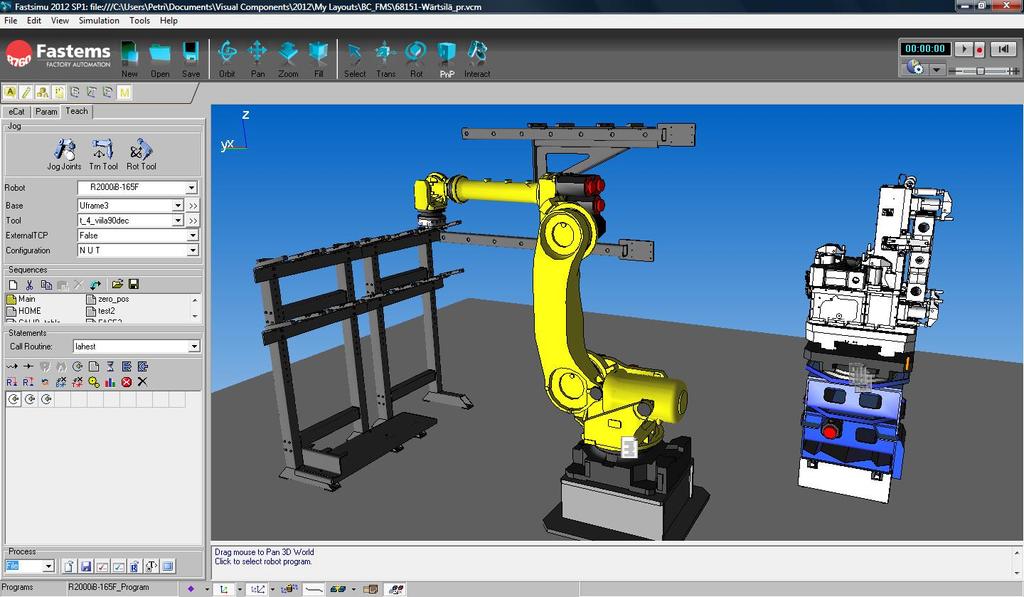Click the Fastems logo
Screen dimensions: 1024x597
58,55
